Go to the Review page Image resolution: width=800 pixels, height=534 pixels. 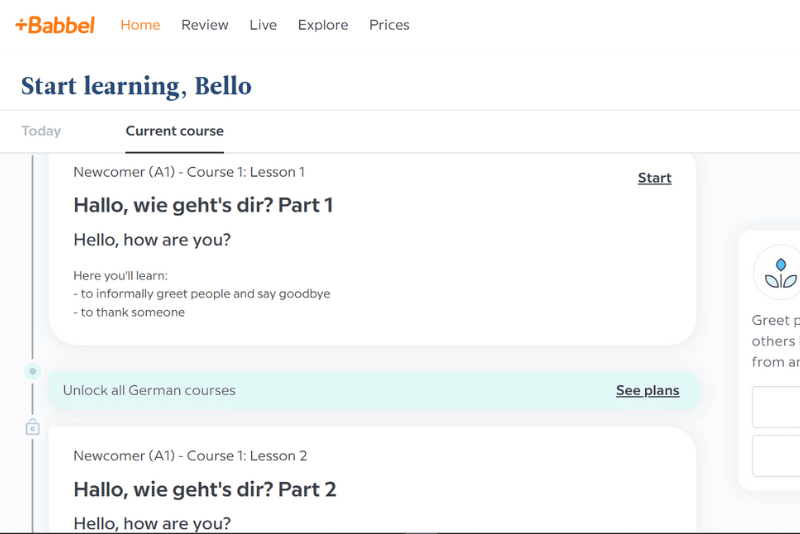pyautogui.click(x=204, y=25)
